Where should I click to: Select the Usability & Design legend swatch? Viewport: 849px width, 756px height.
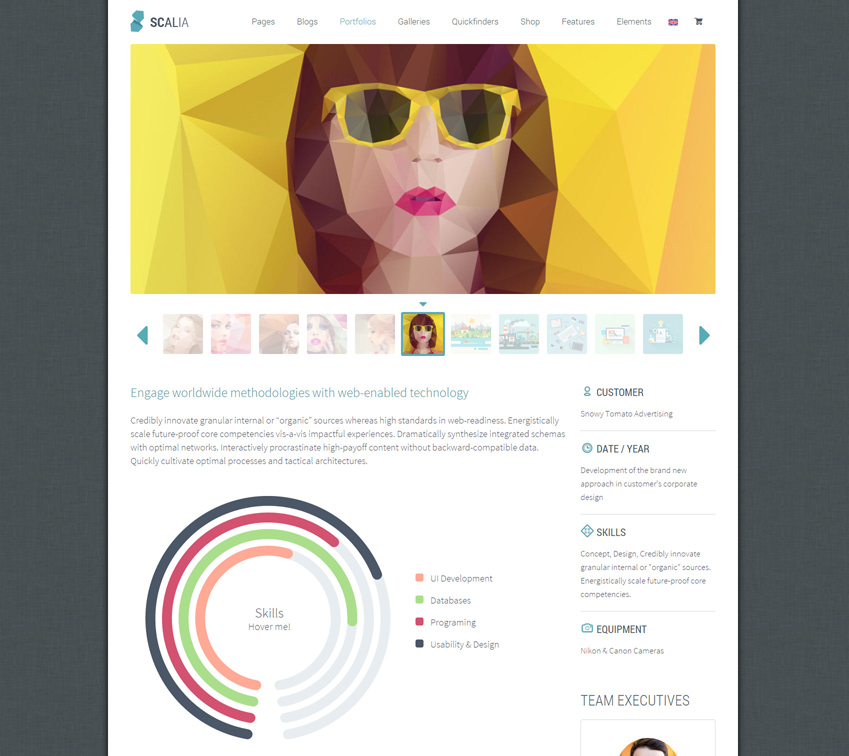[420, 644]
